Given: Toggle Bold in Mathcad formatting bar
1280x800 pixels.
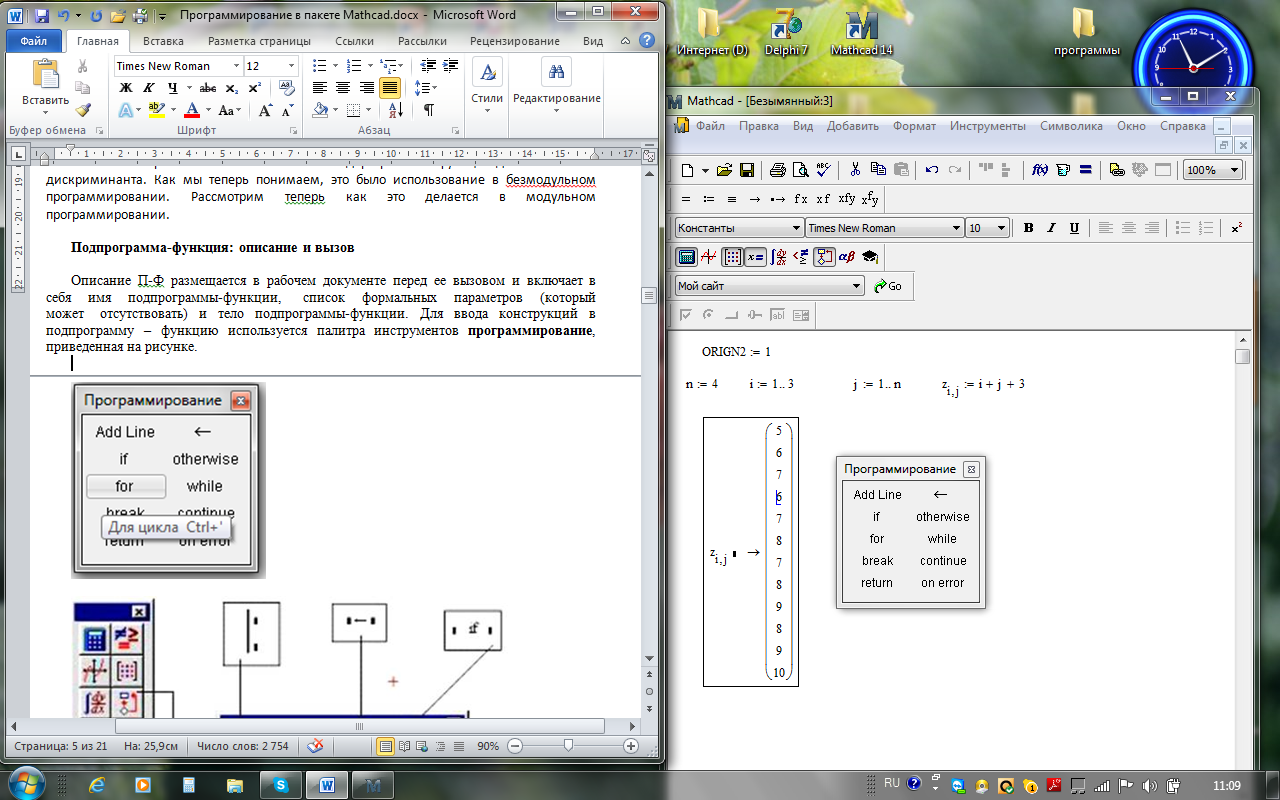Looking at the screenshot, I should [1028, 228].
